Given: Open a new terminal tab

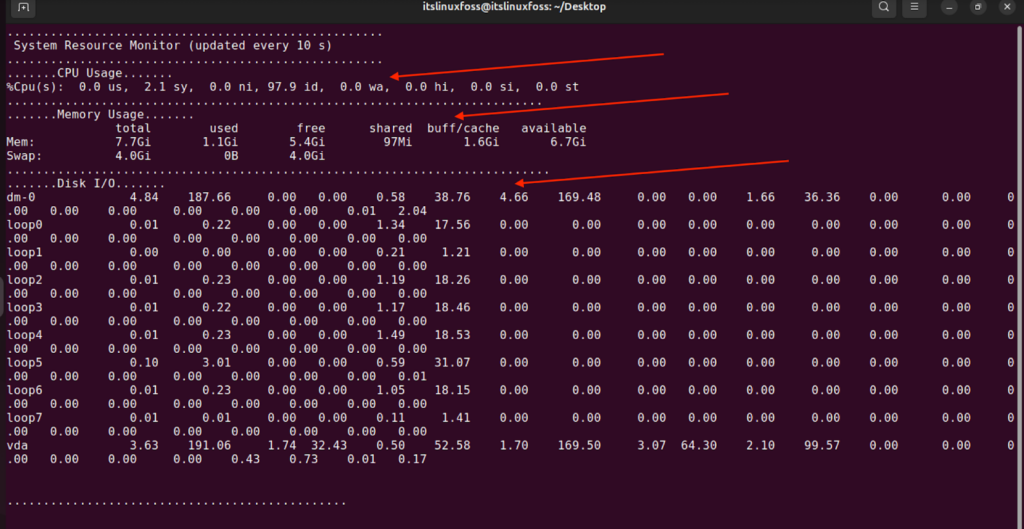Looking at the screenshot, I should pyautogui.click(x=24, y=8).
